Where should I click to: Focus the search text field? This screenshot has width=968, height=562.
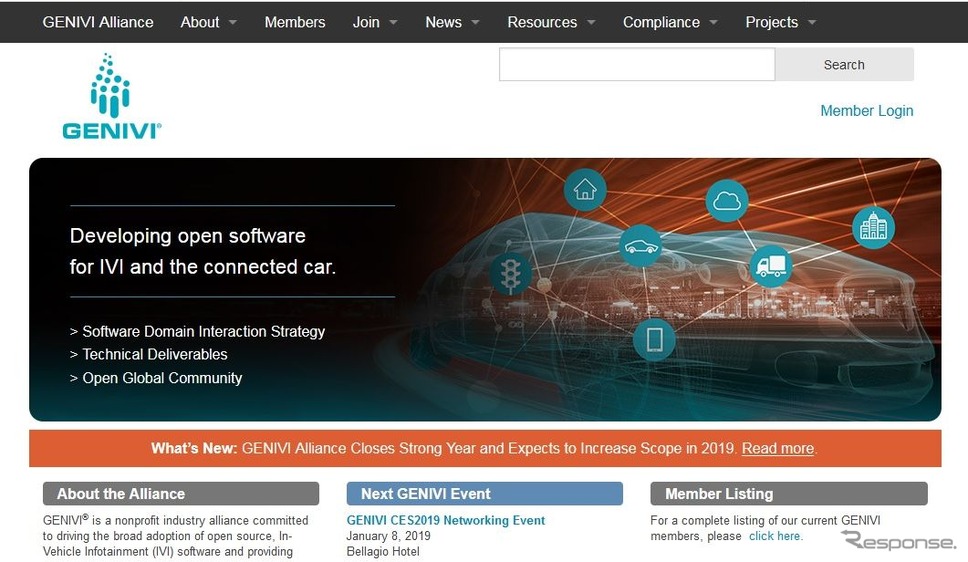636,64
